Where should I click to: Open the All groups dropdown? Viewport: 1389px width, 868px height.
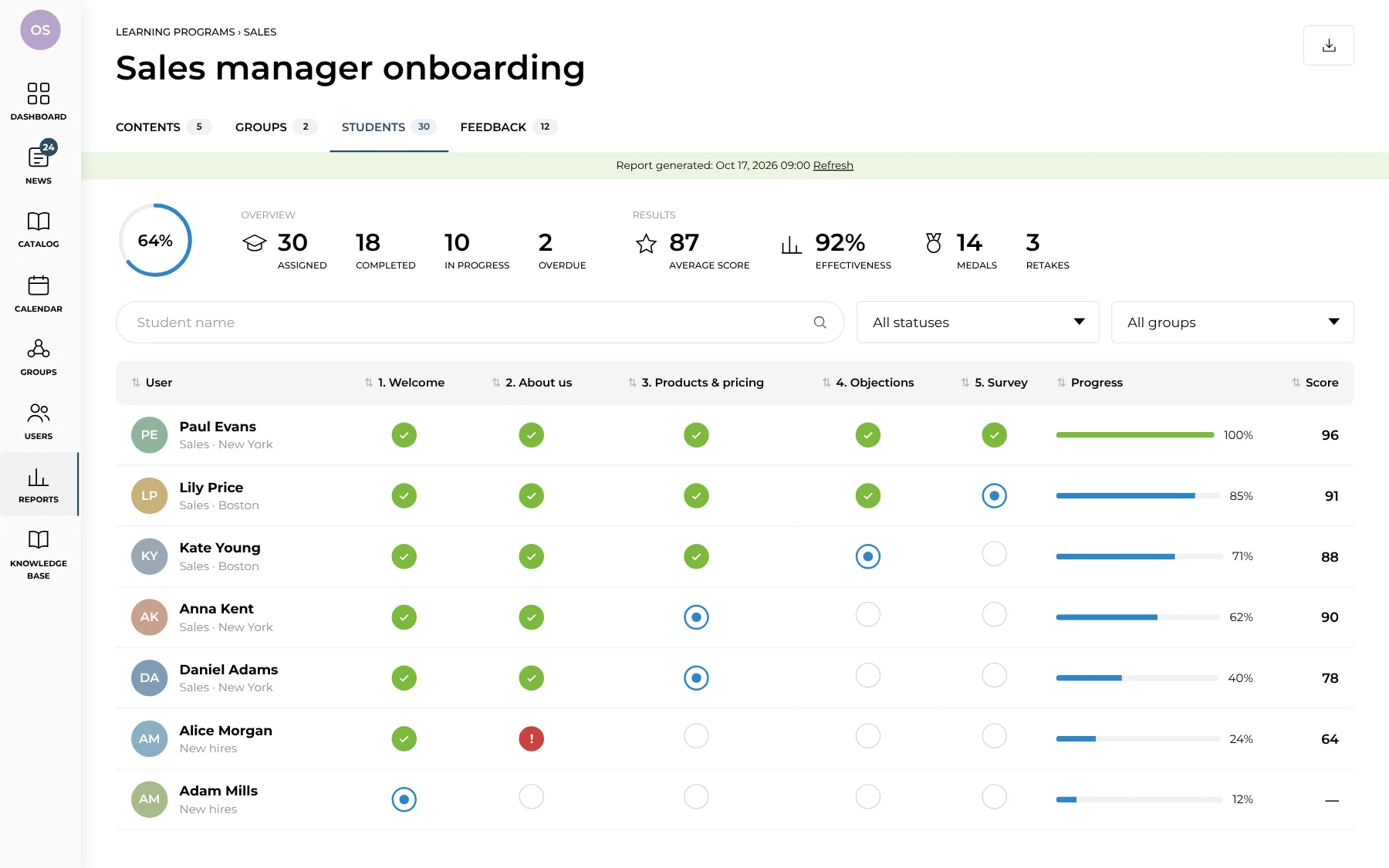point(1232,323)
